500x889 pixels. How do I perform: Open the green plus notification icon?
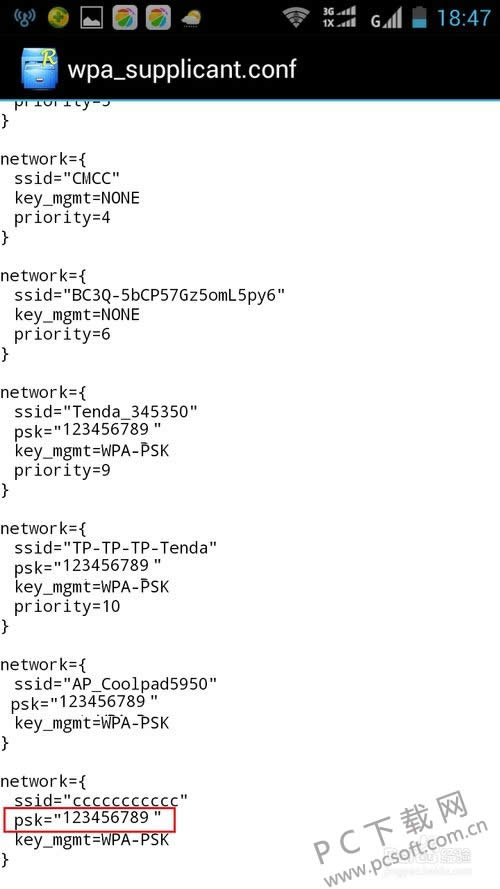click(58, 18)
